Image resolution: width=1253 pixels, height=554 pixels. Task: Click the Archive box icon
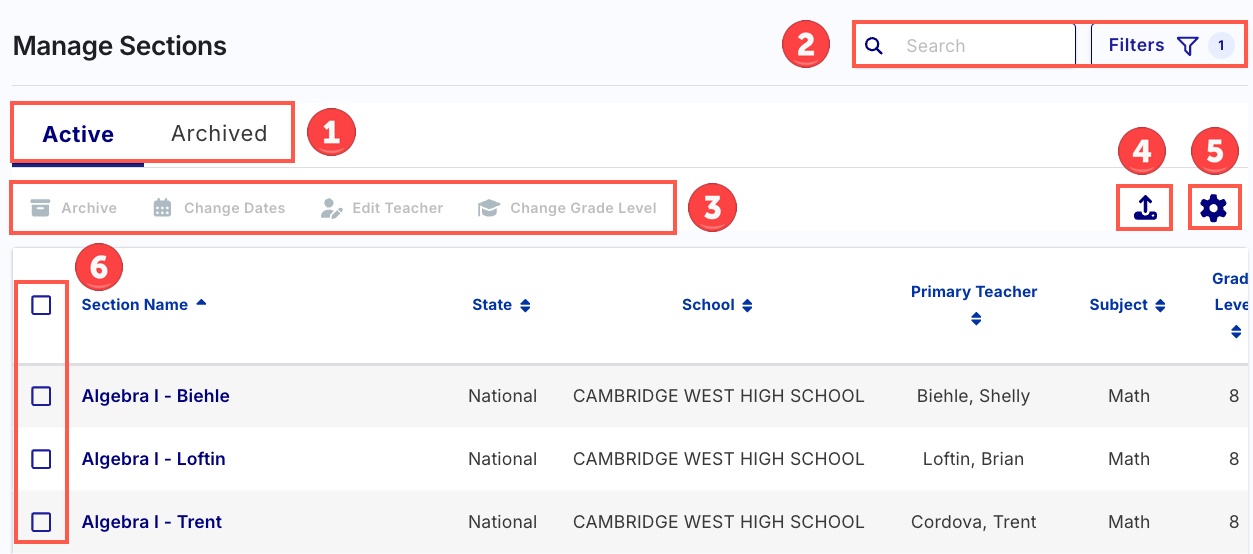pos(40,208)
